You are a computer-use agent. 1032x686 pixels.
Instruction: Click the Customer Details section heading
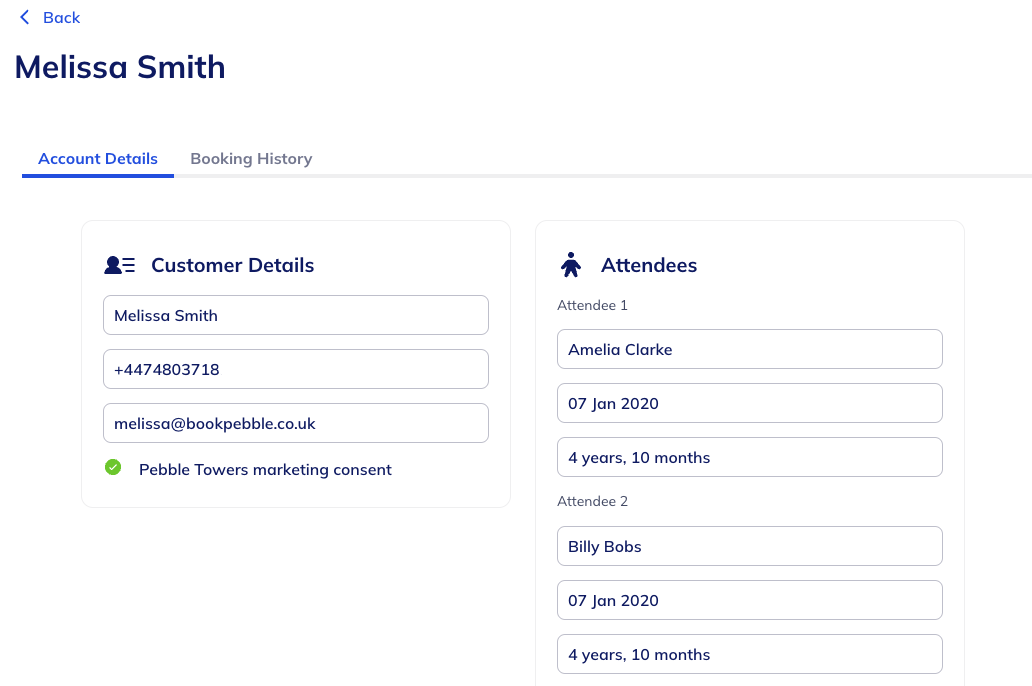click(232, 266)
